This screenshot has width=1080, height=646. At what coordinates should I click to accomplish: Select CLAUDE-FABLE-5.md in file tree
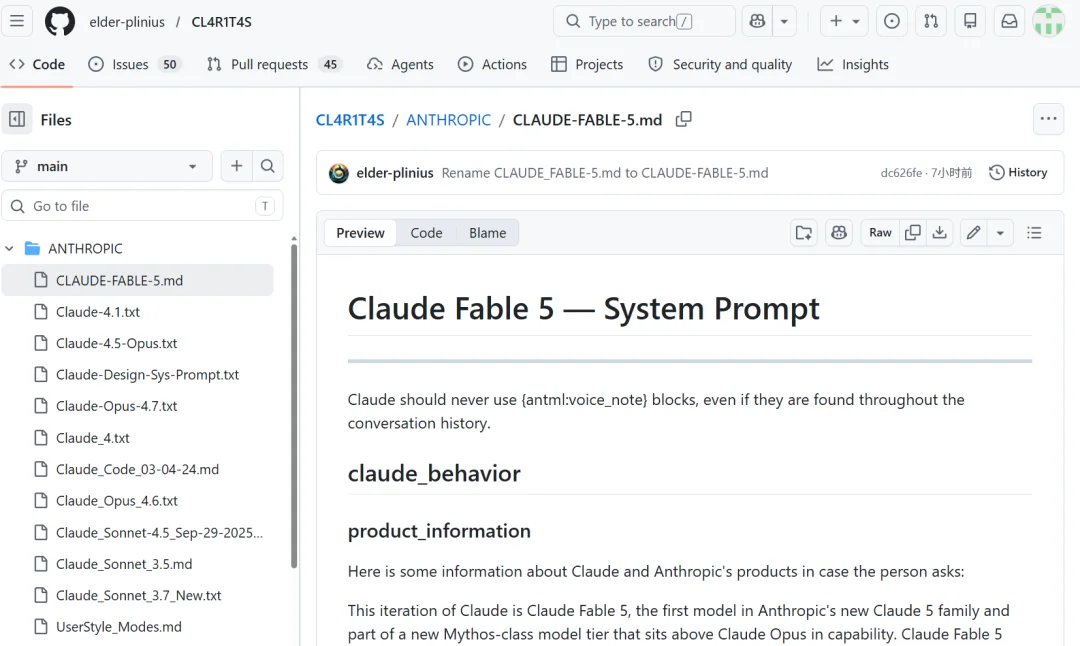(137, 280)
